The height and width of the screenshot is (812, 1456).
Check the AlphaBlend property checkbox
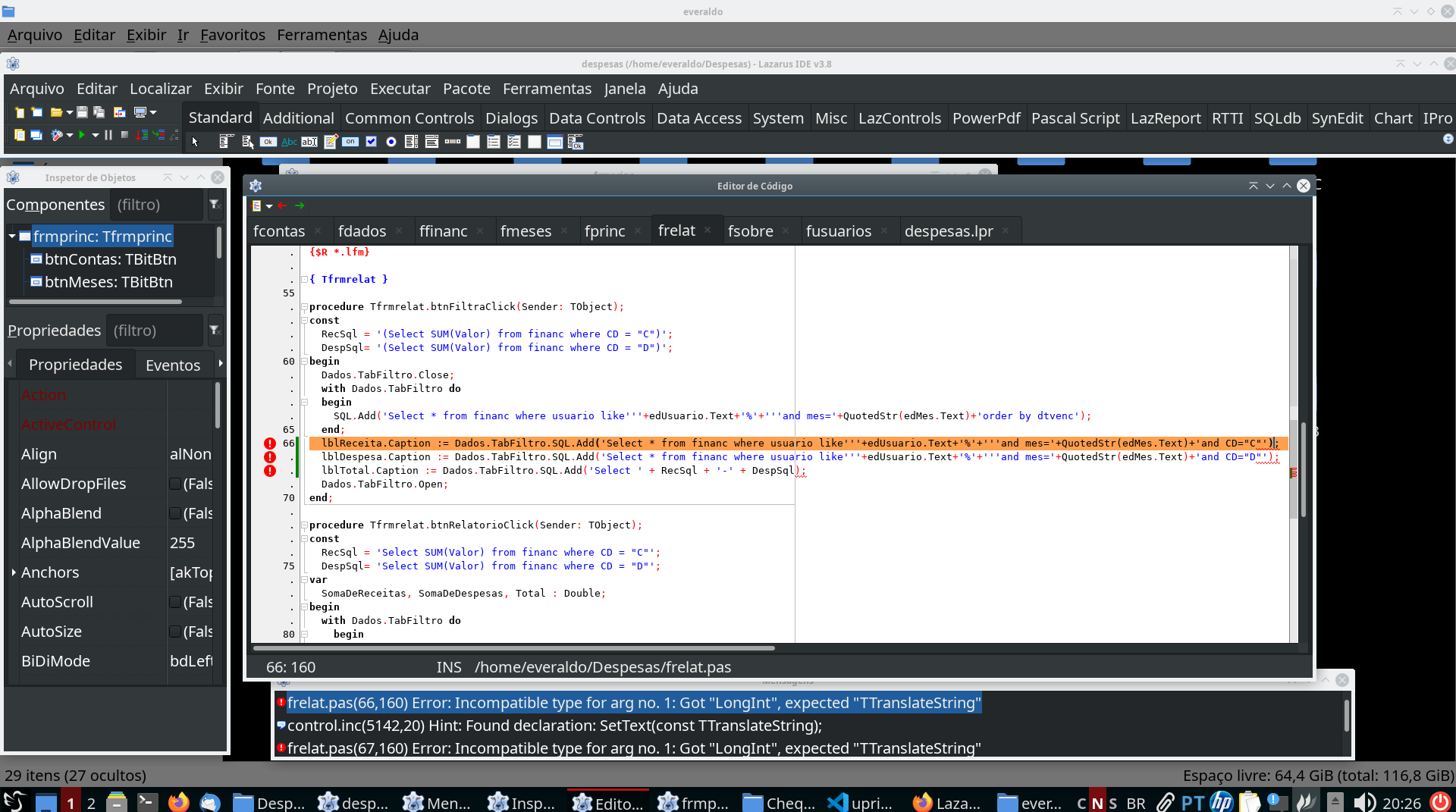[x=175, y=513]
